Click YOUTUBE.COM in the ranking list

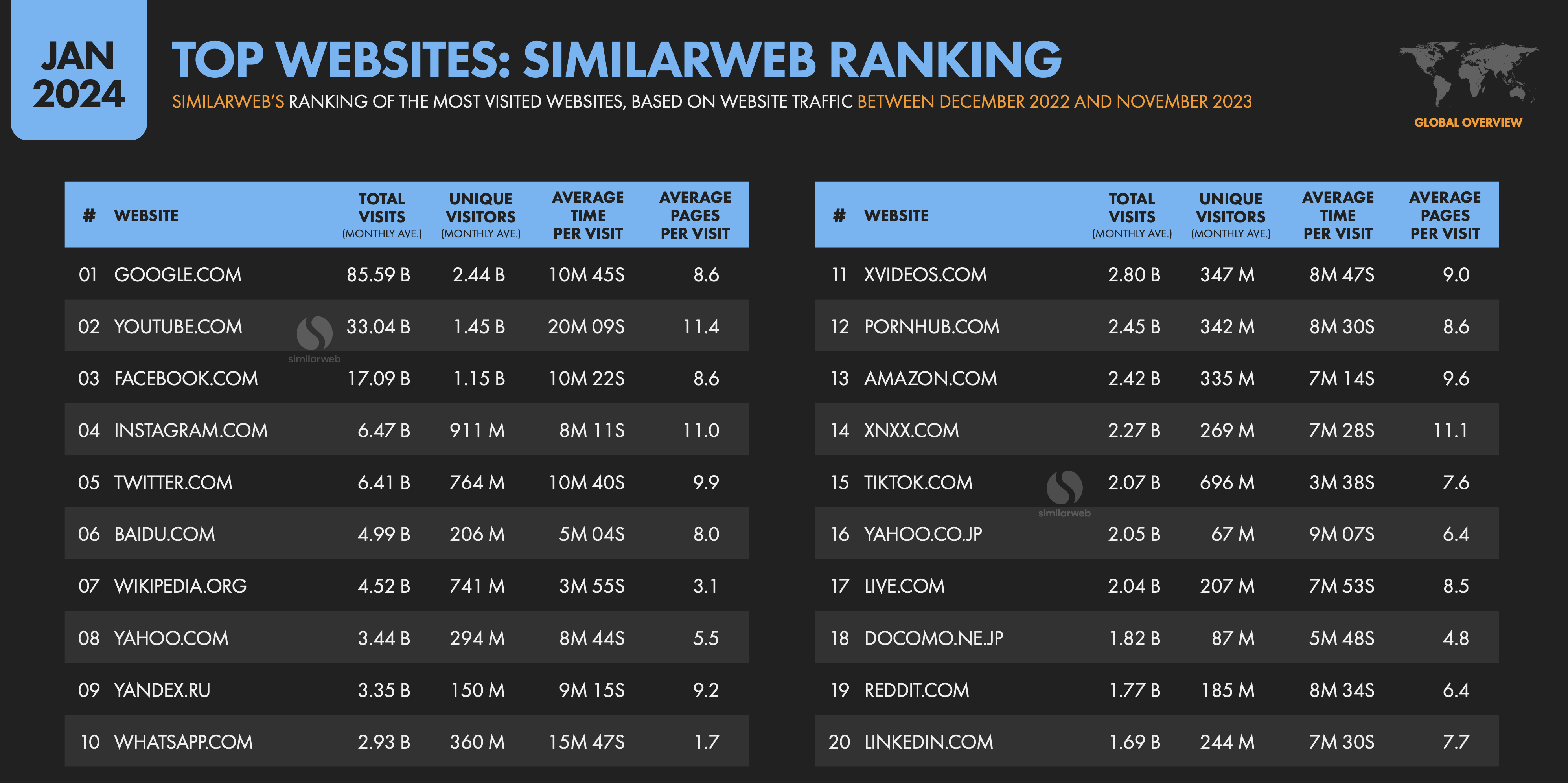pyautogui.click(x=178, y=327)
